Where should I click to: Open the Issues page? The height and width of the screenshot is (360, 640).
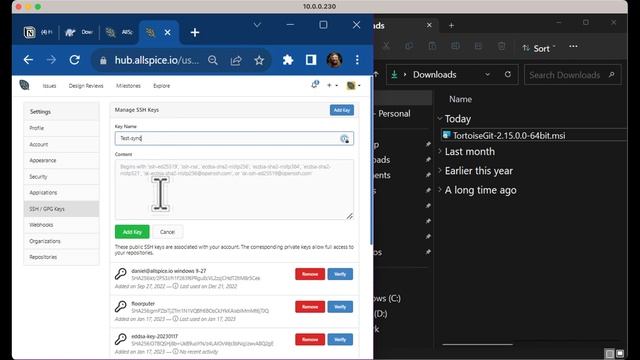coord(49,86)
